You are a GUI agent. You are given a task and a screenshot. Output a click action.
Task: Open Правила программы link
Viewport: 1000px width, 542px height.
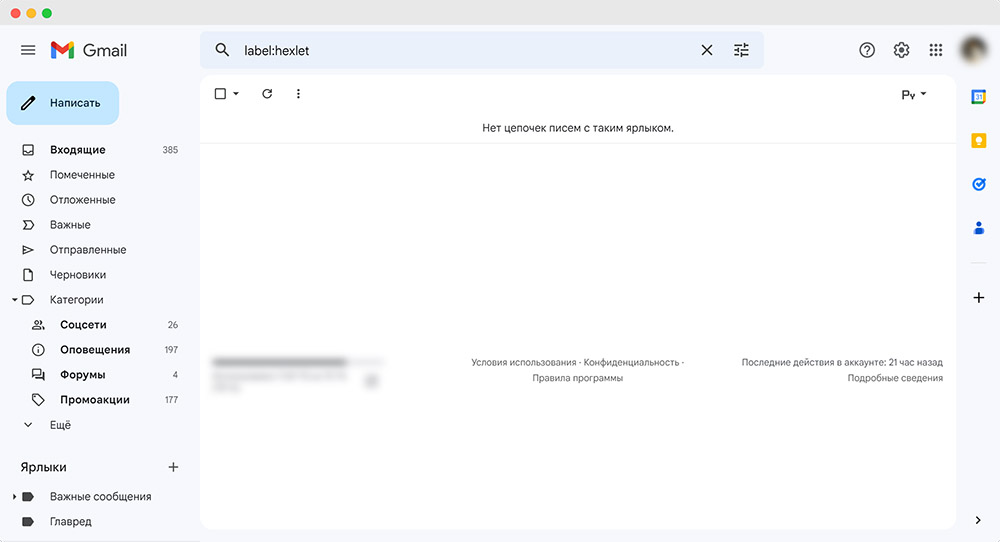[578, 378]
